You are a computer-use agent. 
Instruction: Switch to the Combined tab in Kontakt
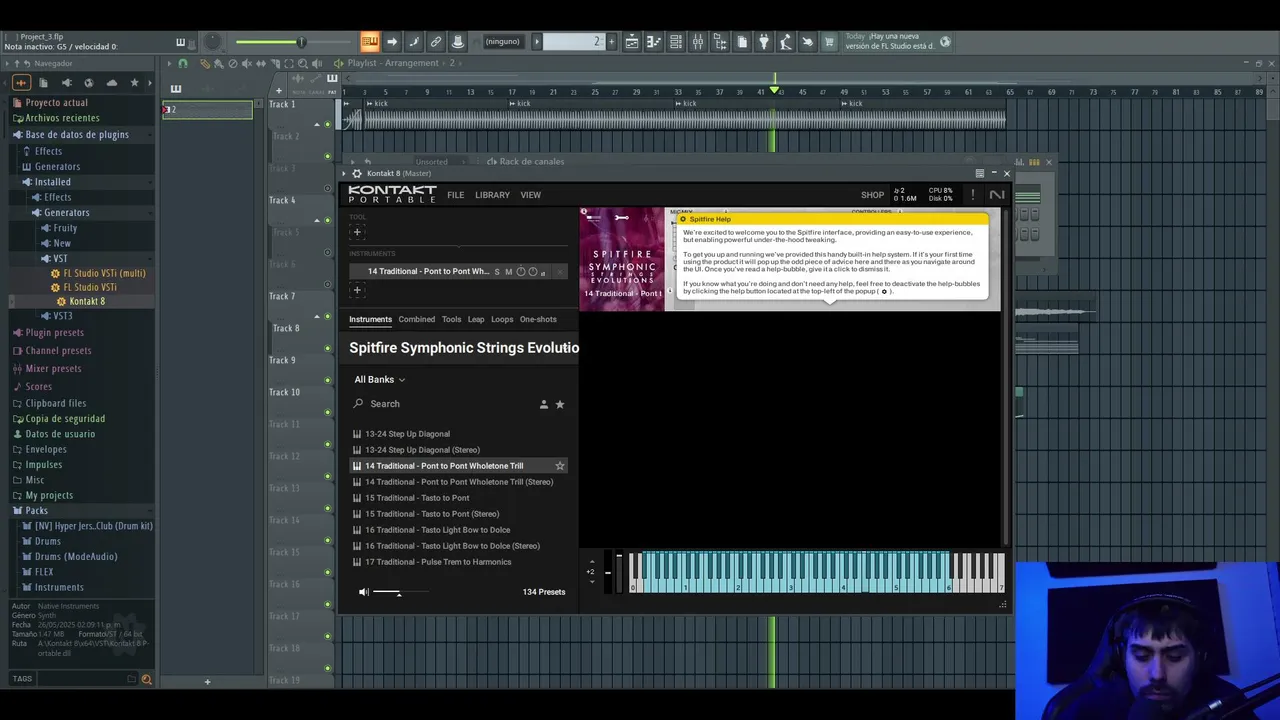[417, 319]
